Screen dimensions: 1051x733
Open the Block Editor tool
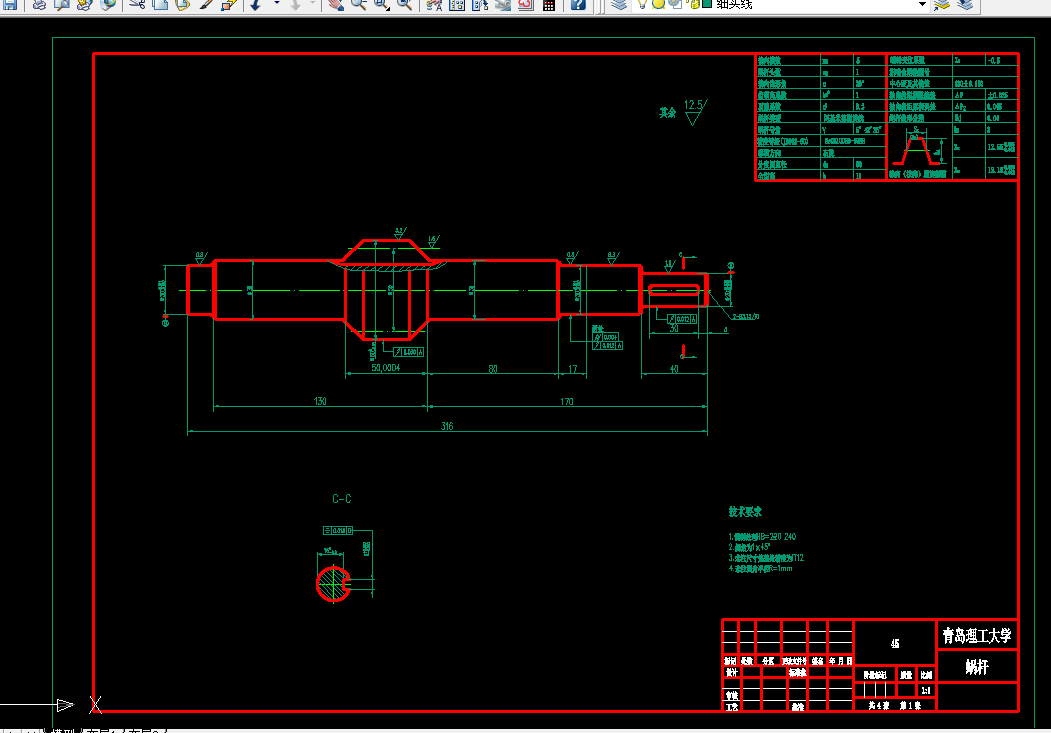[x=229, y=4]
